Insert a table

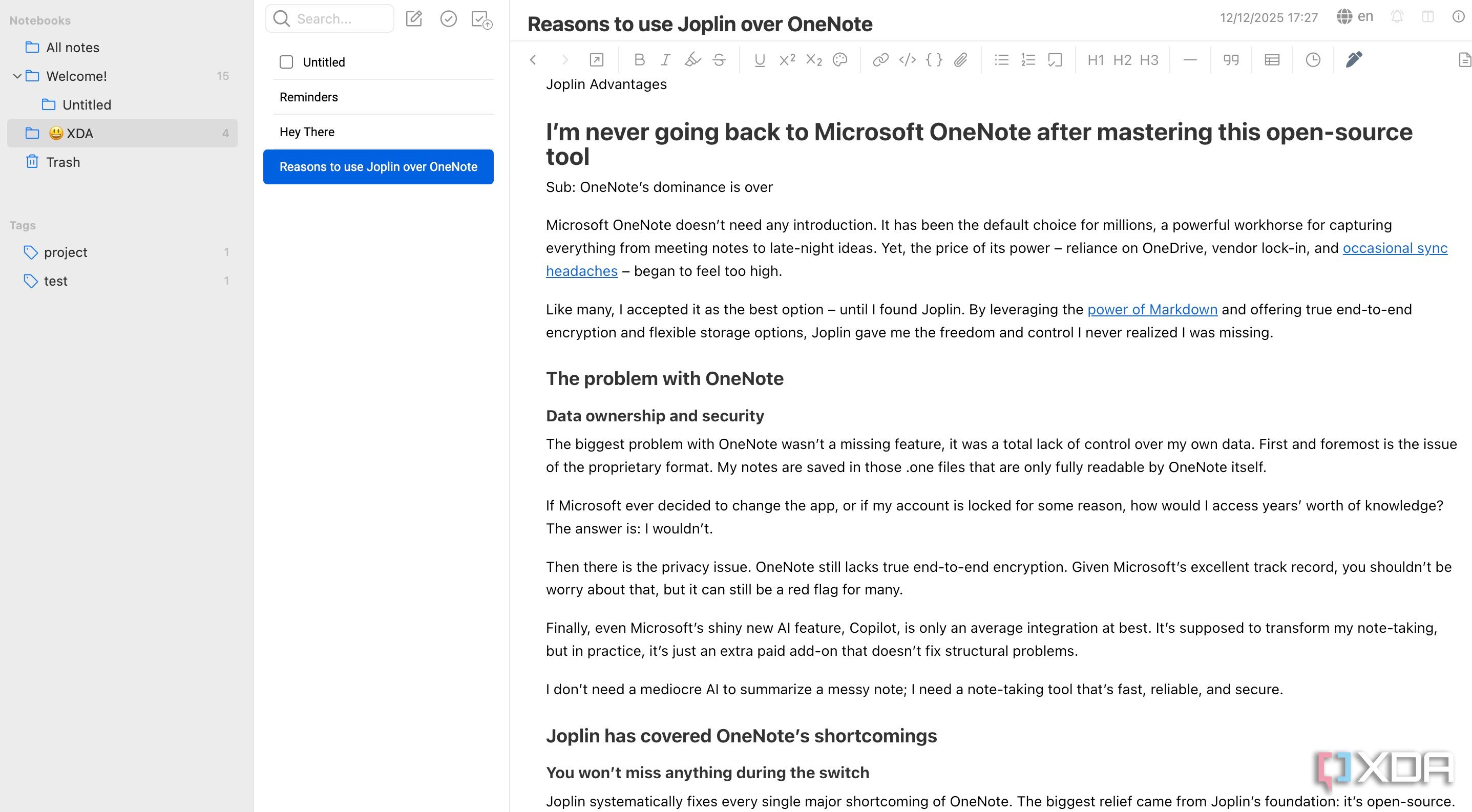[1272, 60]
